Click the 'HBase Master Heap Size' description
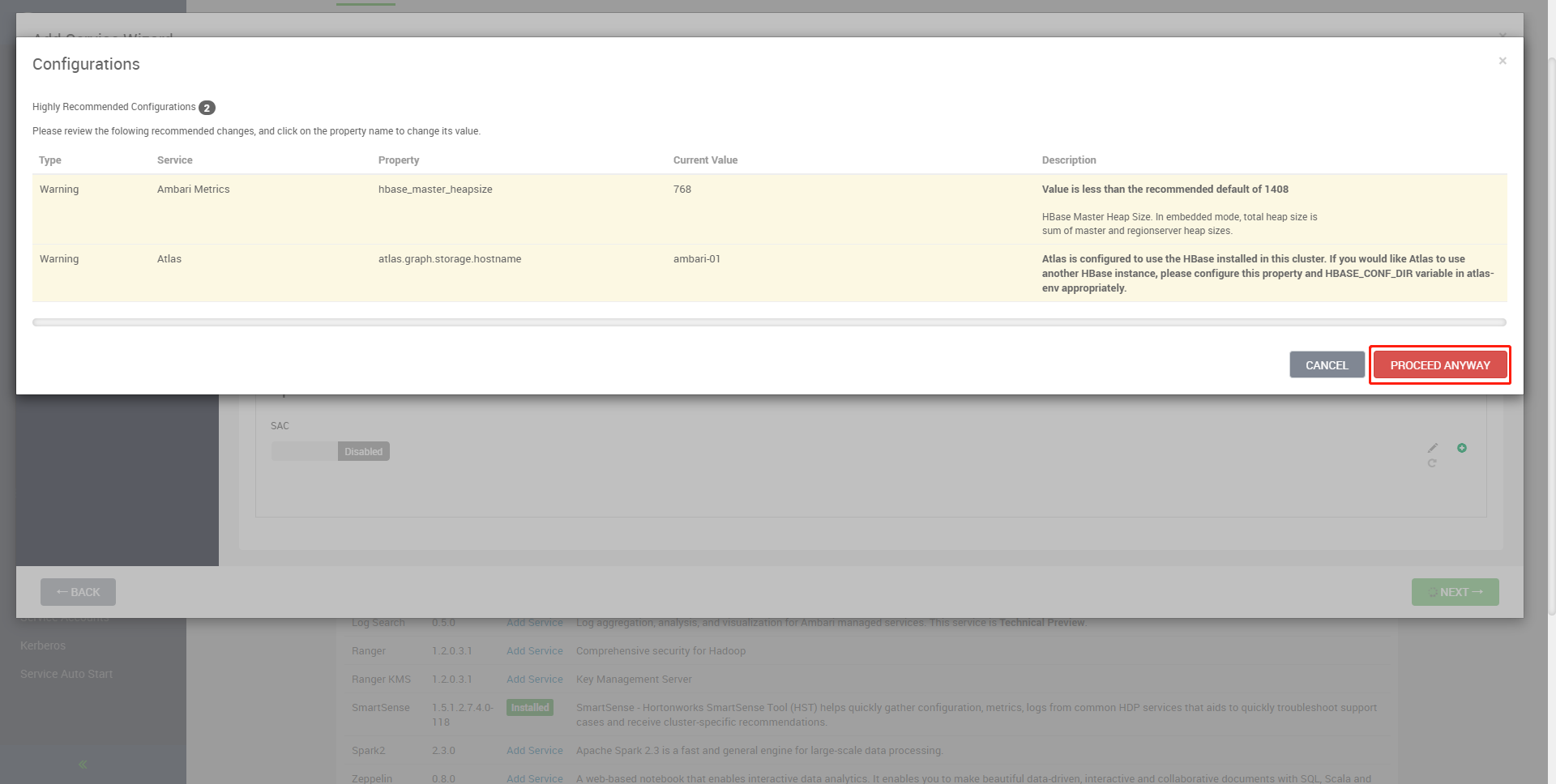The height and width of the screenshot is (784, 1556). 1180,224
